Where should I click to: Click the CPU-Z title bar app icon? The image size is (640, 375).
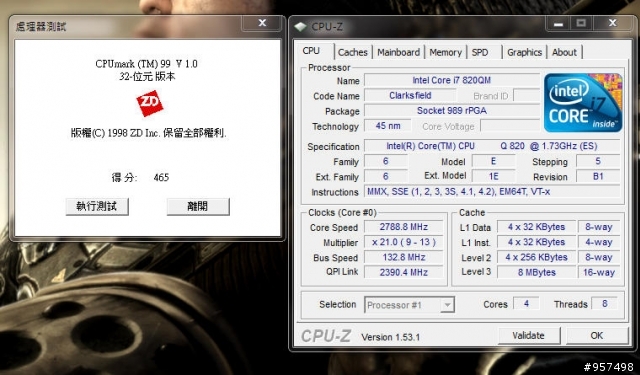(x=301, y=27)
